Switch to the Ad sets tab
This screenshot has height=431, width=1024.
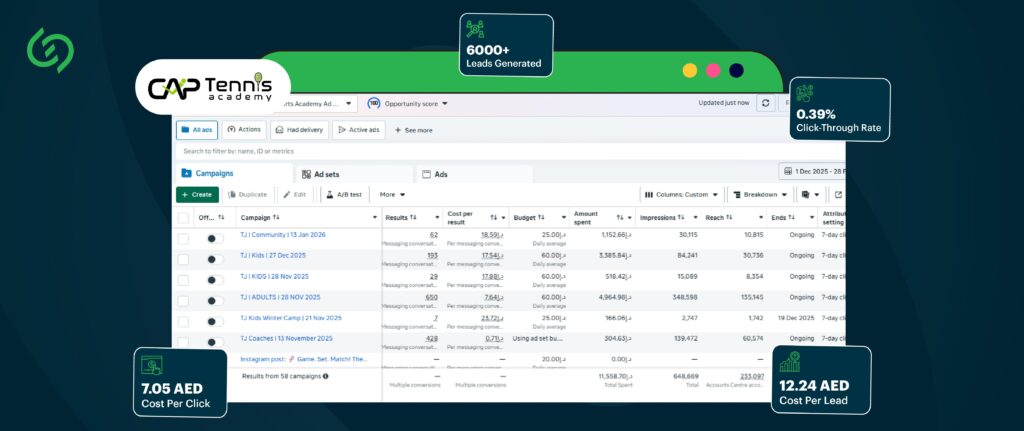pyautogui.click(x=327, y=174)
